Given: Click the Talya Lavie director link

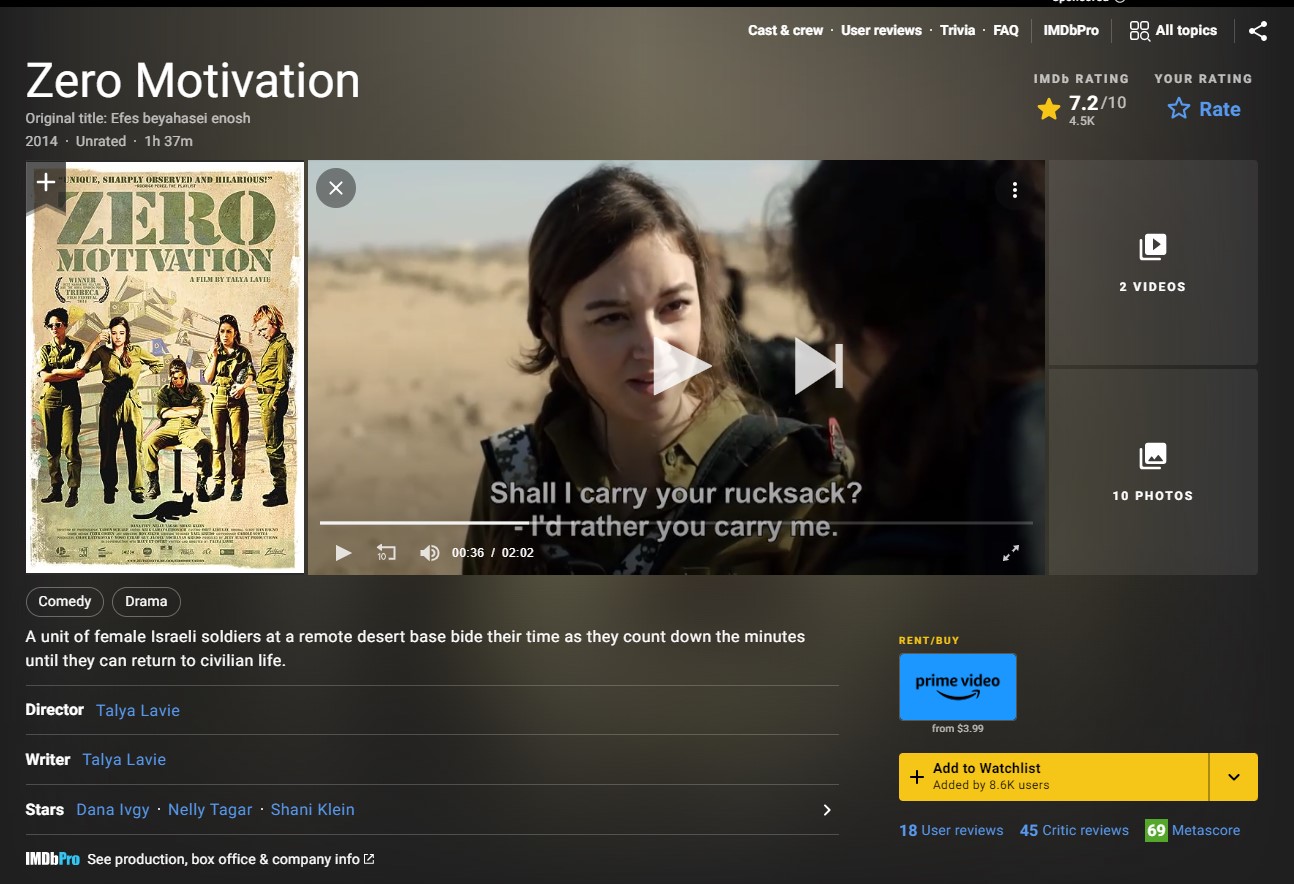Looking at the screenshot, I should point(137,710).
